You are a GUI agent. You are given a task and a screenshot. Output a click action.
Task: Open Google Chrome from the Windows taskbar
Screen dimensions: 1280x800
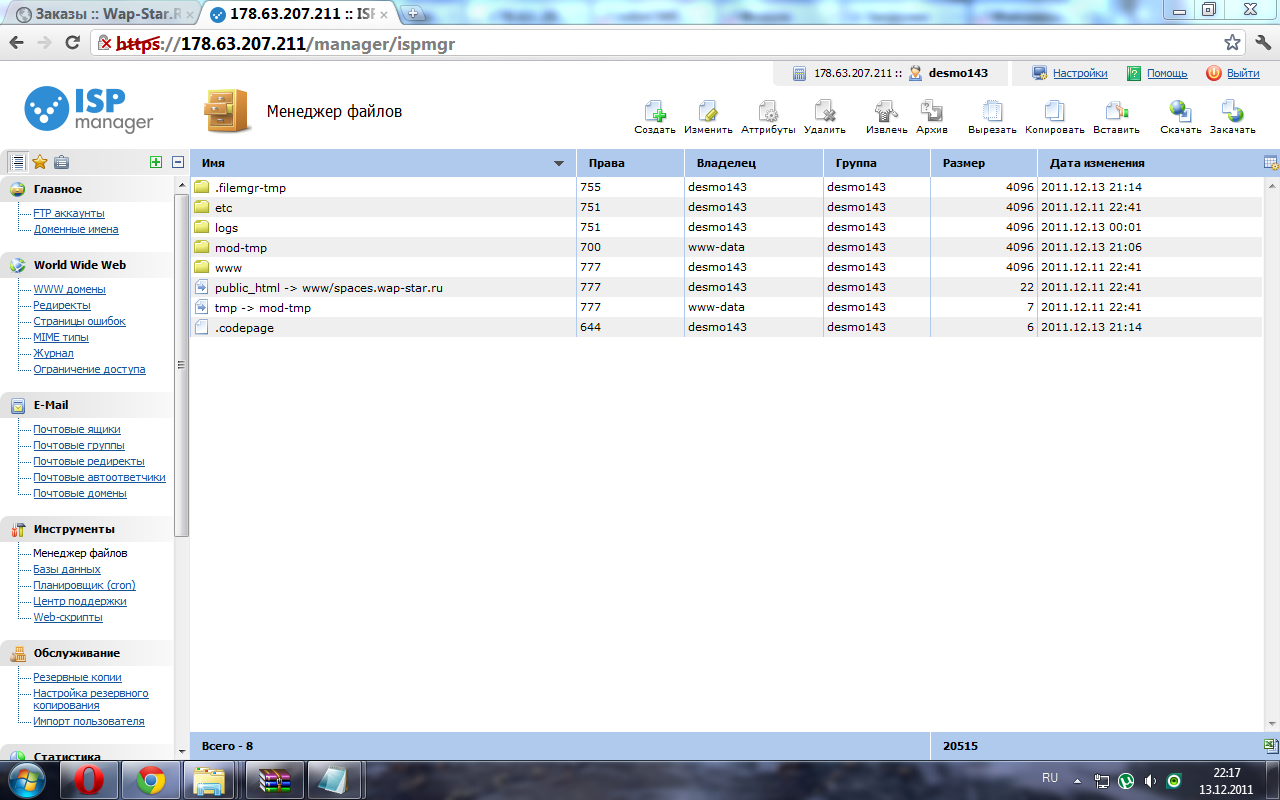(151, 779)
